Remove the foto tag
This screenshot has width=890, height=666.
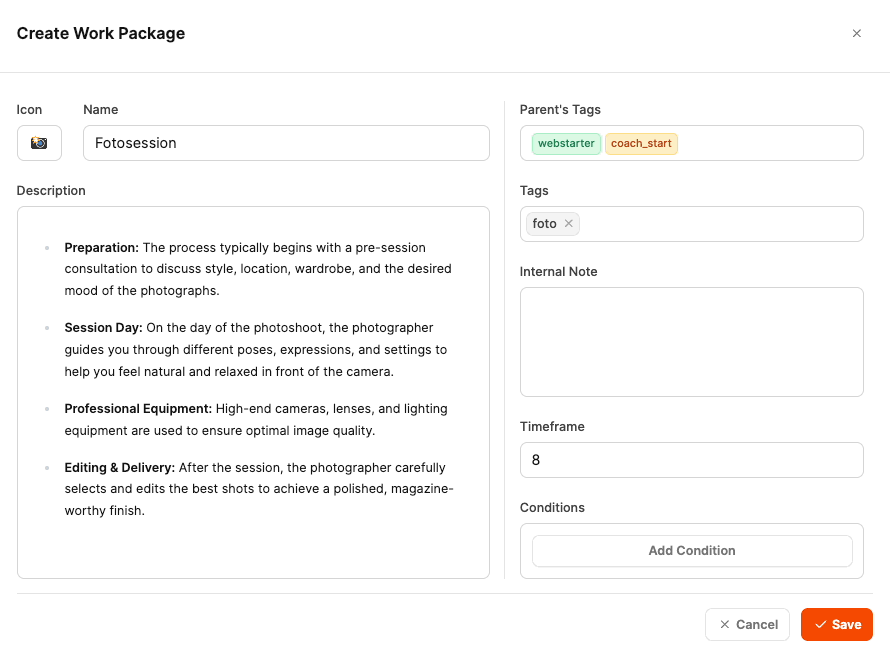coord(569,224)
